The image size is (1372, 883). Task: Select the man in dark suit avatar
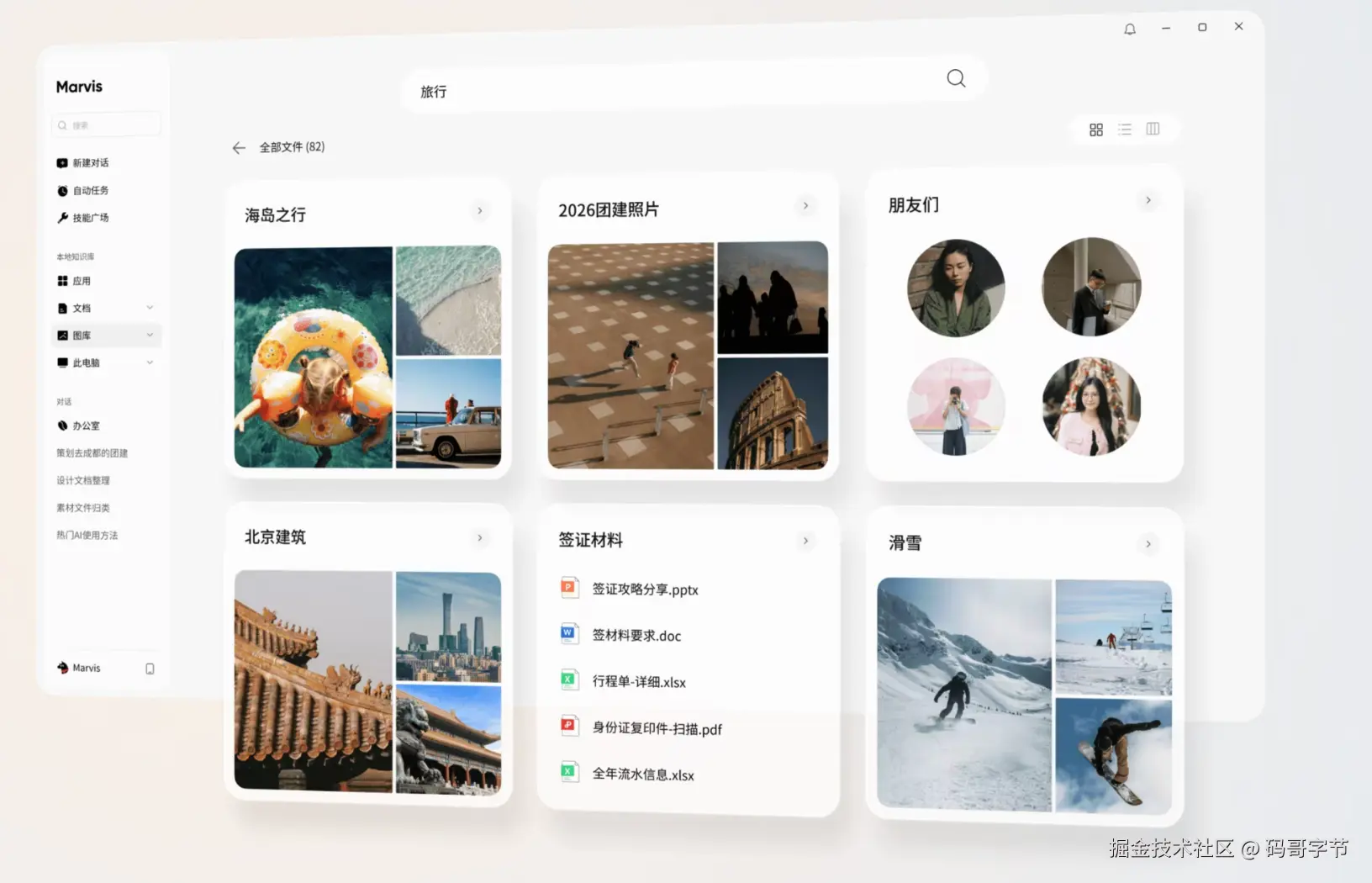[1091, 287]
